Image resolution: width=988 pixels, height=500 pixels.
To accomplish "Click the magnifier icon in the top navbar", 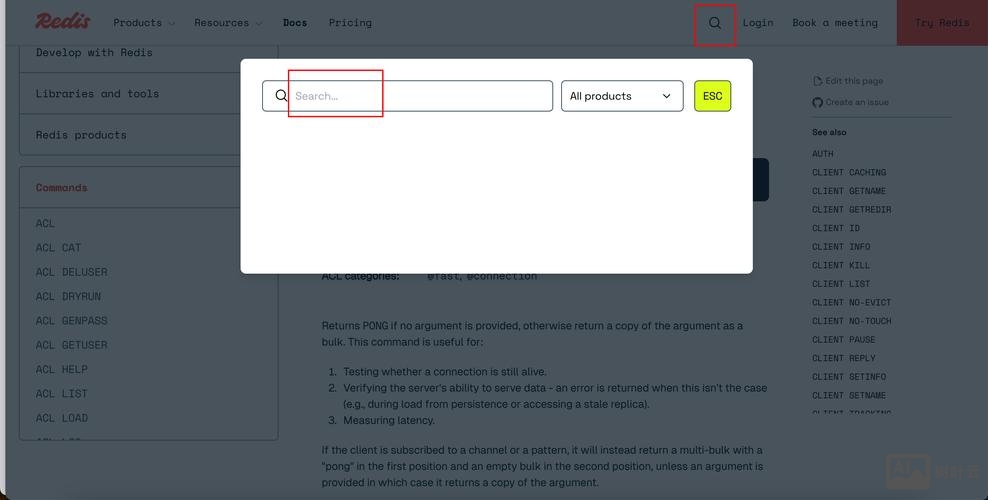I will 714,23.
